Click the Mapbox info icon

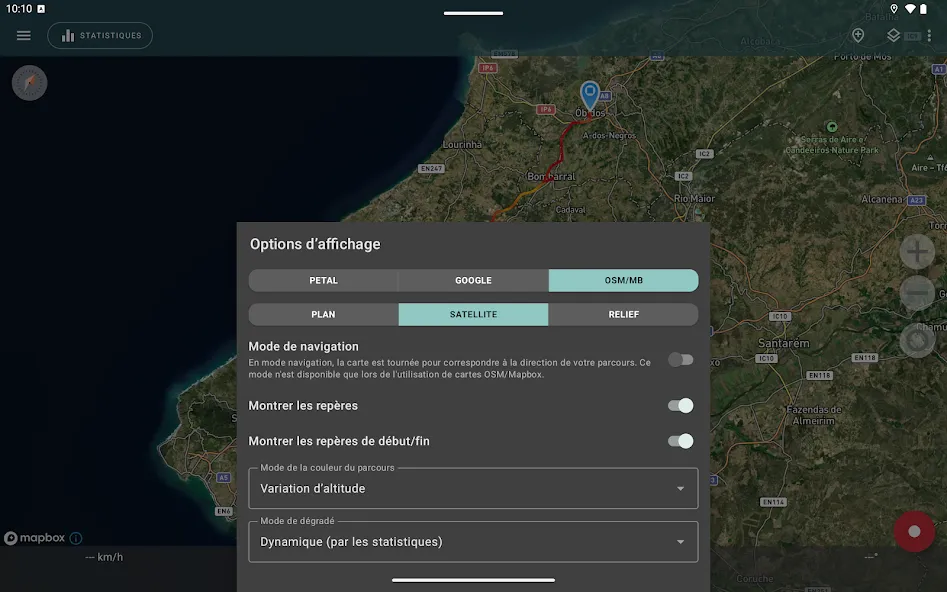(75, 538)
